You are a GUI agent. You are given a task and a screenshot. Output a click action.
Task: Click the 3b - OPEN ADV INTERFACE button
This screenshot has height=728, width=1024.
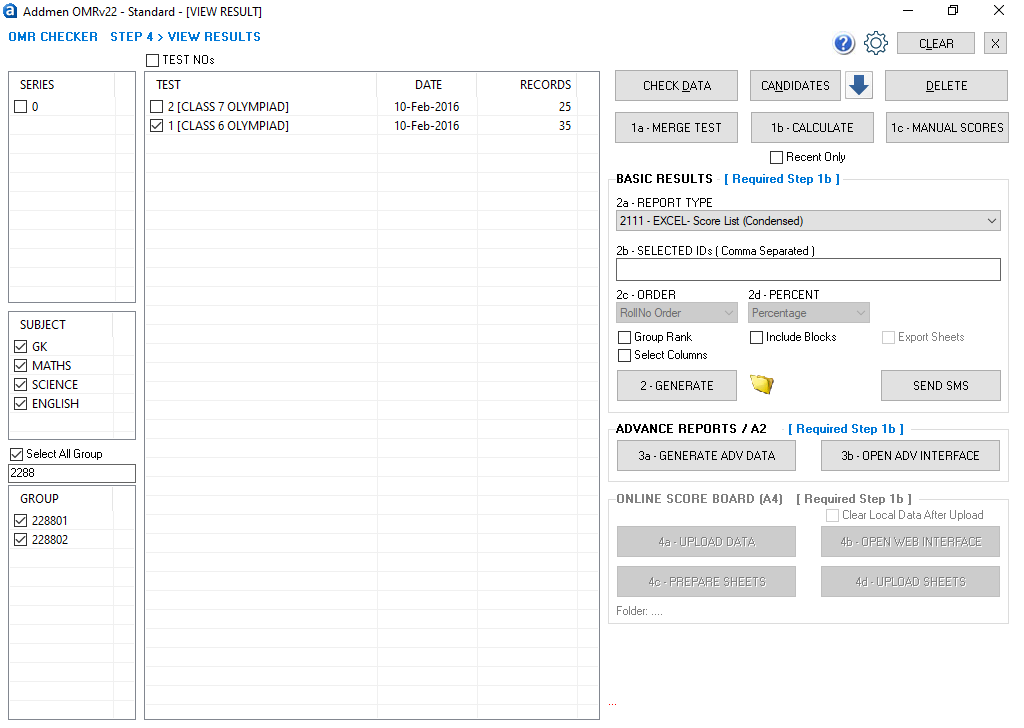910,455
